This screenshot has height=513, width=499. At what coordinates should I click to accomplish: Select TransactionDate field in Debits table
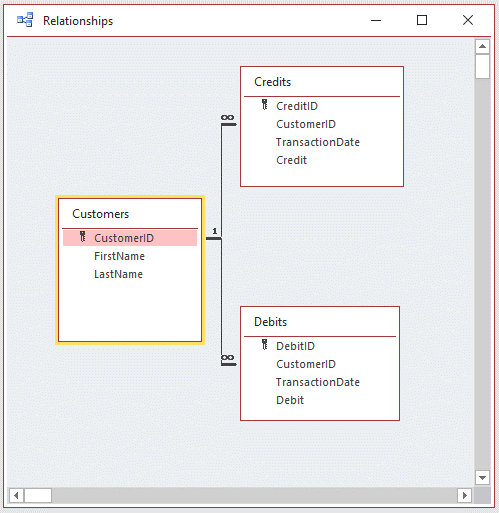coord(318,382)
